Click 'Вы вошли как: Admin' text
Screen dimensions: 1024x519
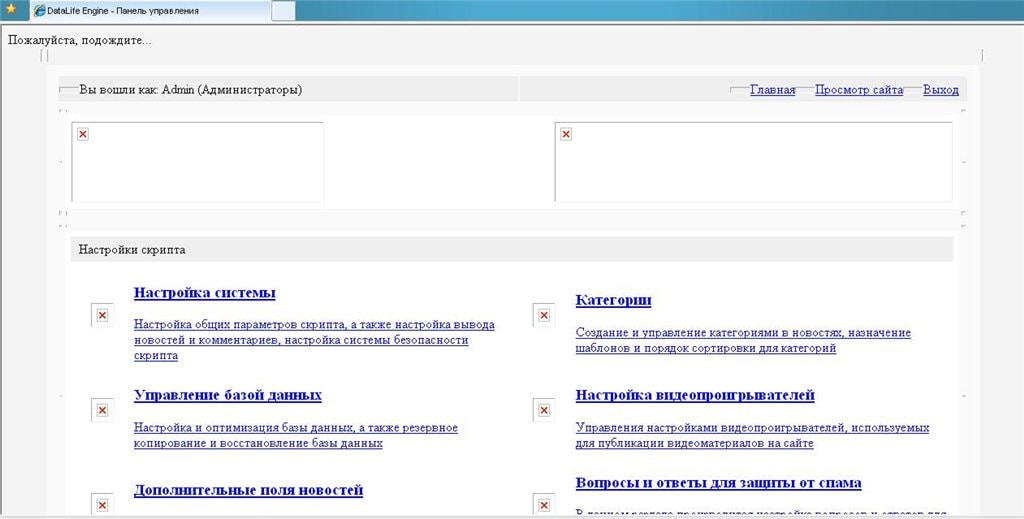[191, 90]
